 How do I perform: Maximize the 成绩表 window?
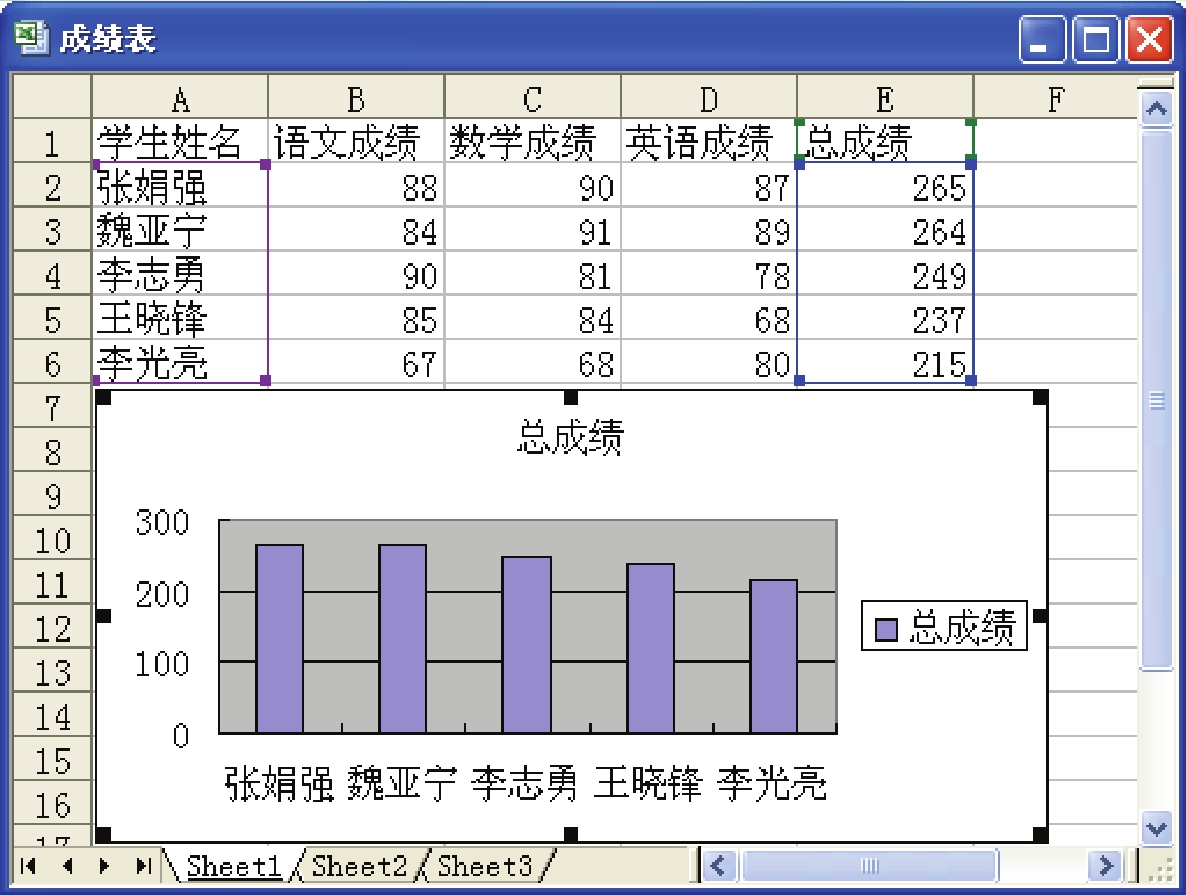pyautogui.click(x=1096, y=39)
